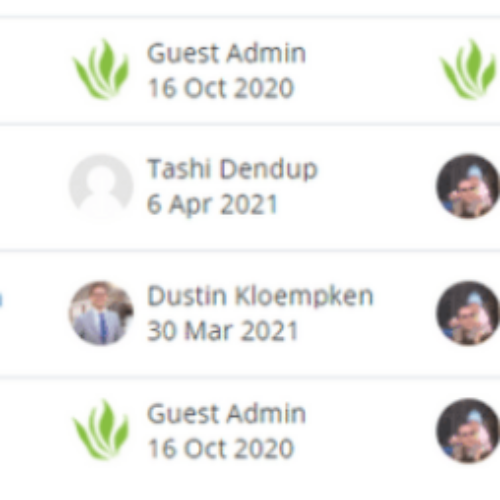Click empty space between Dustin Kloempken and right avatar
The image size is (500, 500).
[405, 313]
